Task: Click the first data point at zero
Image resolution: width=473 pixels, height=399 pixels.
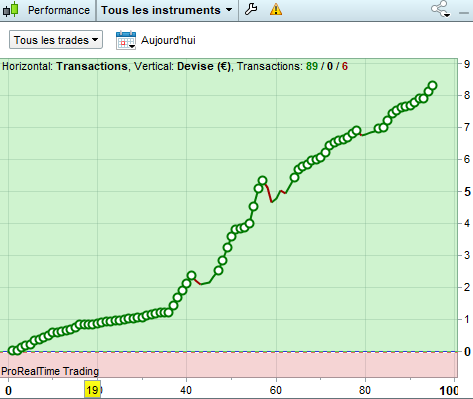Action: tap(12, 350)
